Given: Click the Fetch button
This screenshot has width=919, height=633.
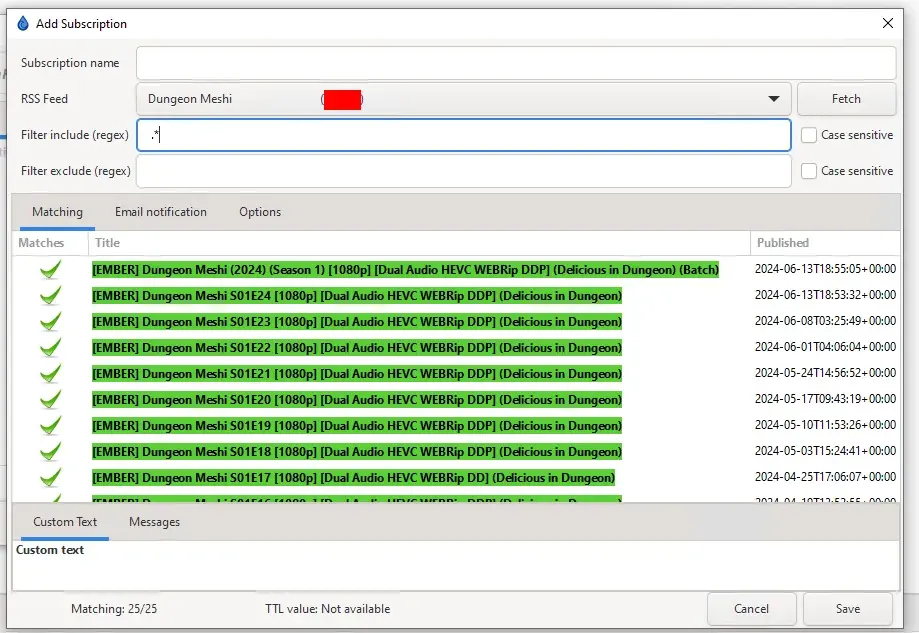Looking at the screenshot, I should 846,99.
